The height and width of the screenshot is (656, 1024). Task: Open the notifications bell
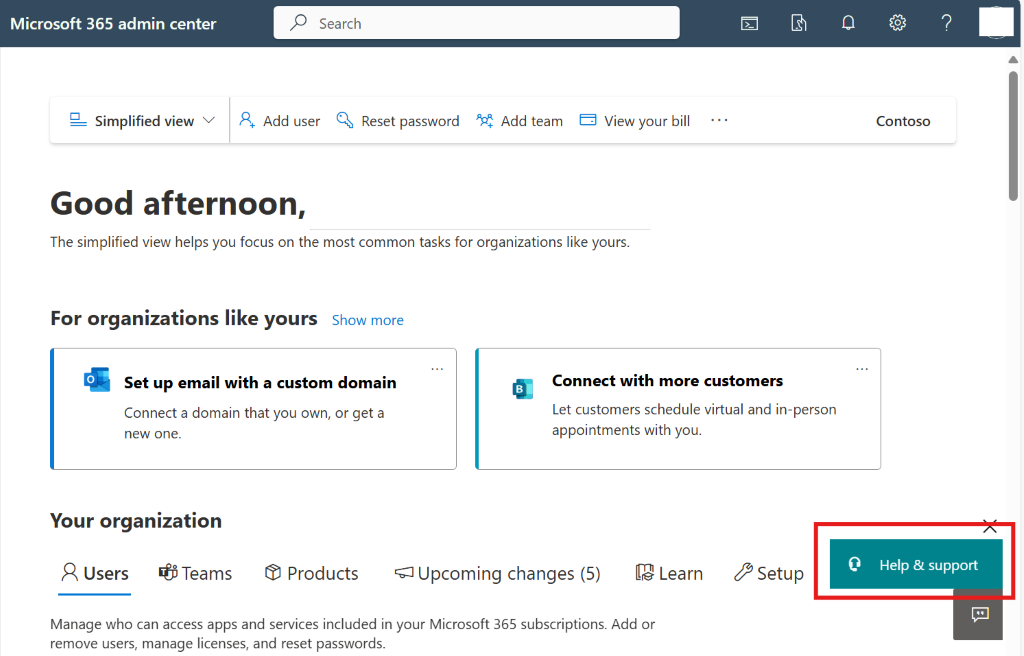847,22
